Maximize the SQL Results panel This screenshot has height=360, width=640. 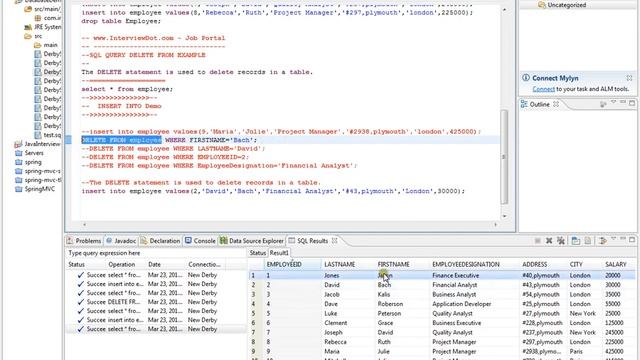(632, 240)
